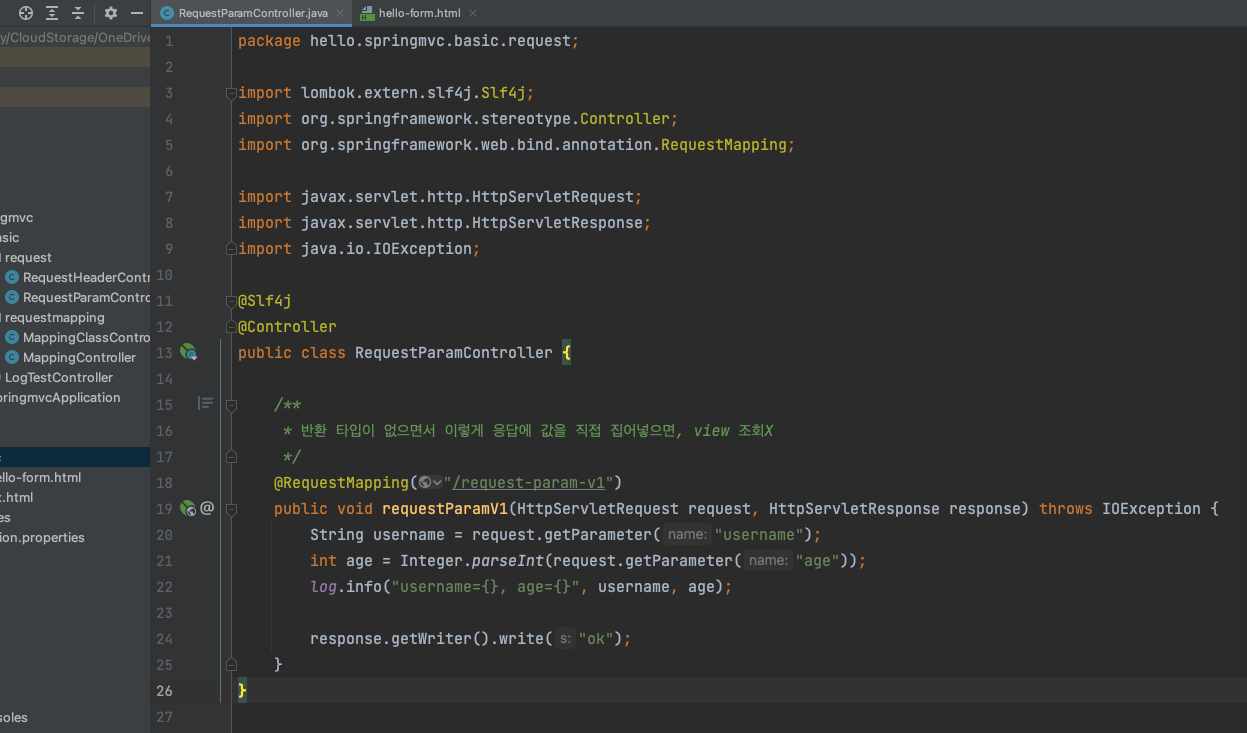Image resolution: width=1247 pixels, height=733 pixels.
Task: Click the Korean Javadoc comment on line 16
Action: [528, 430]
